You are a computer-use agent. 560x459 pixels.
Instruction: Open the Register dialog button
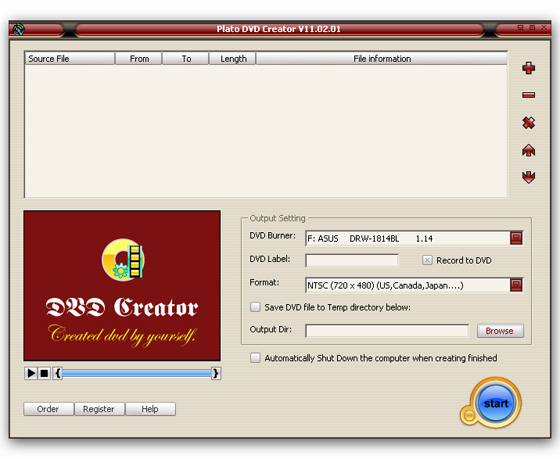click(x=99, y=409)
